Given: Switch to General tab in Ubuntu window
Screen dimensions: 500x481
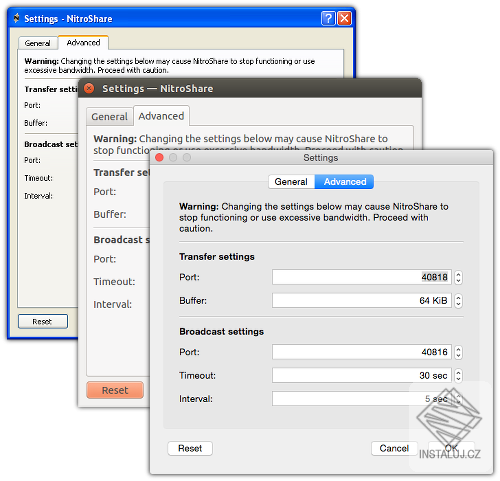Looking at the screenshot, I should pos(110,116).
